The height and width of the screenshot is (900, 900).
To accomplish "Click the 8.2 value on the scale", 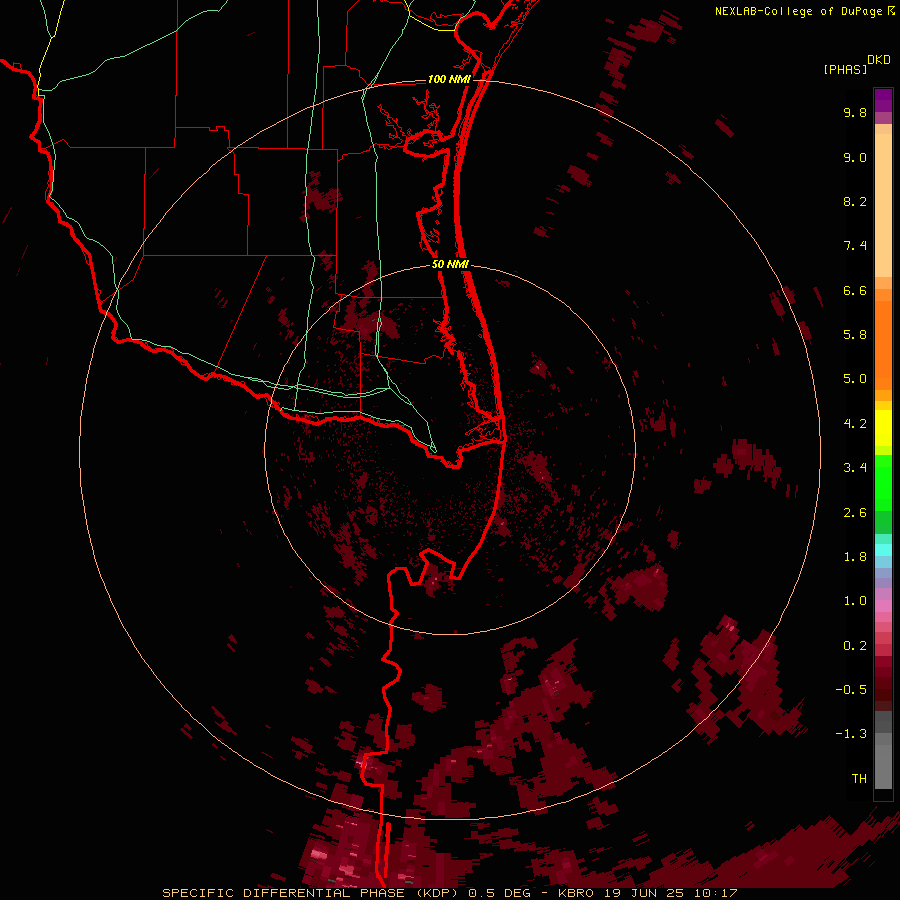I will (x=855, y=201).
